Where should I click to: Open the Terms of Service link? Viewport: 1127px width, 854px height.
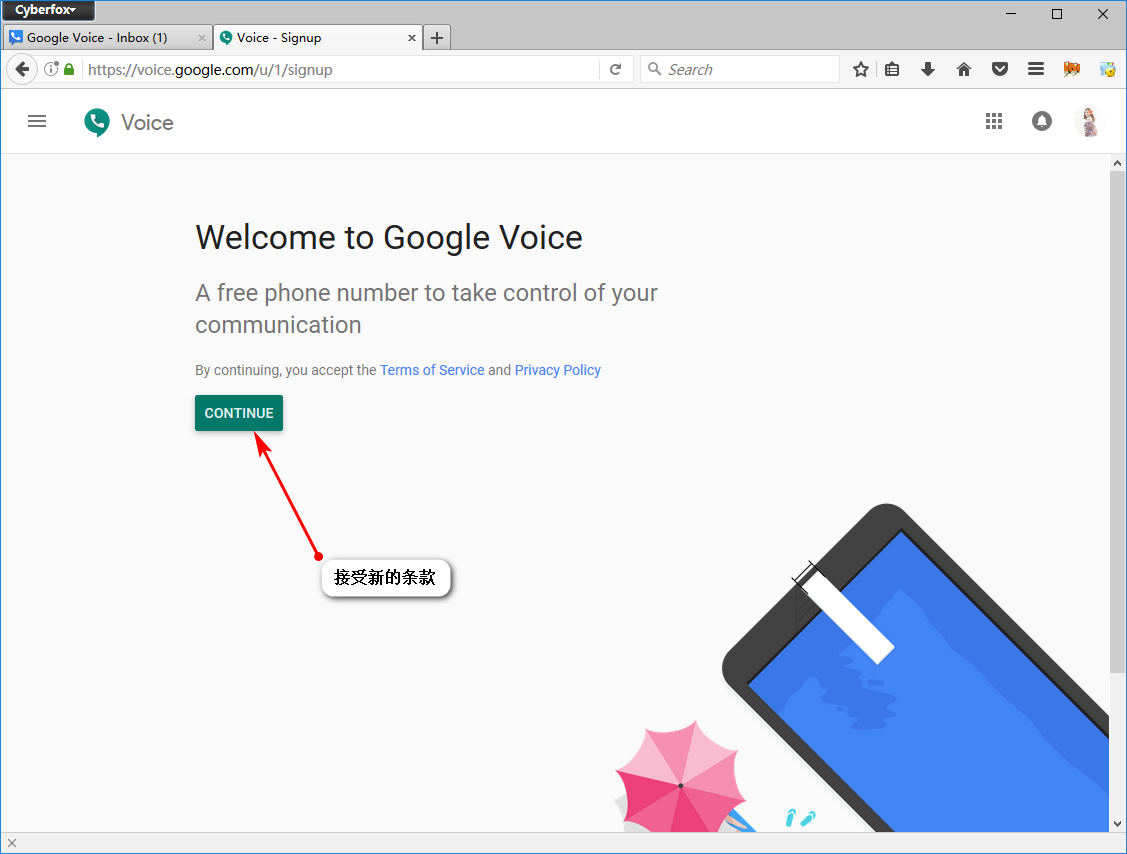tap(432, 370)
